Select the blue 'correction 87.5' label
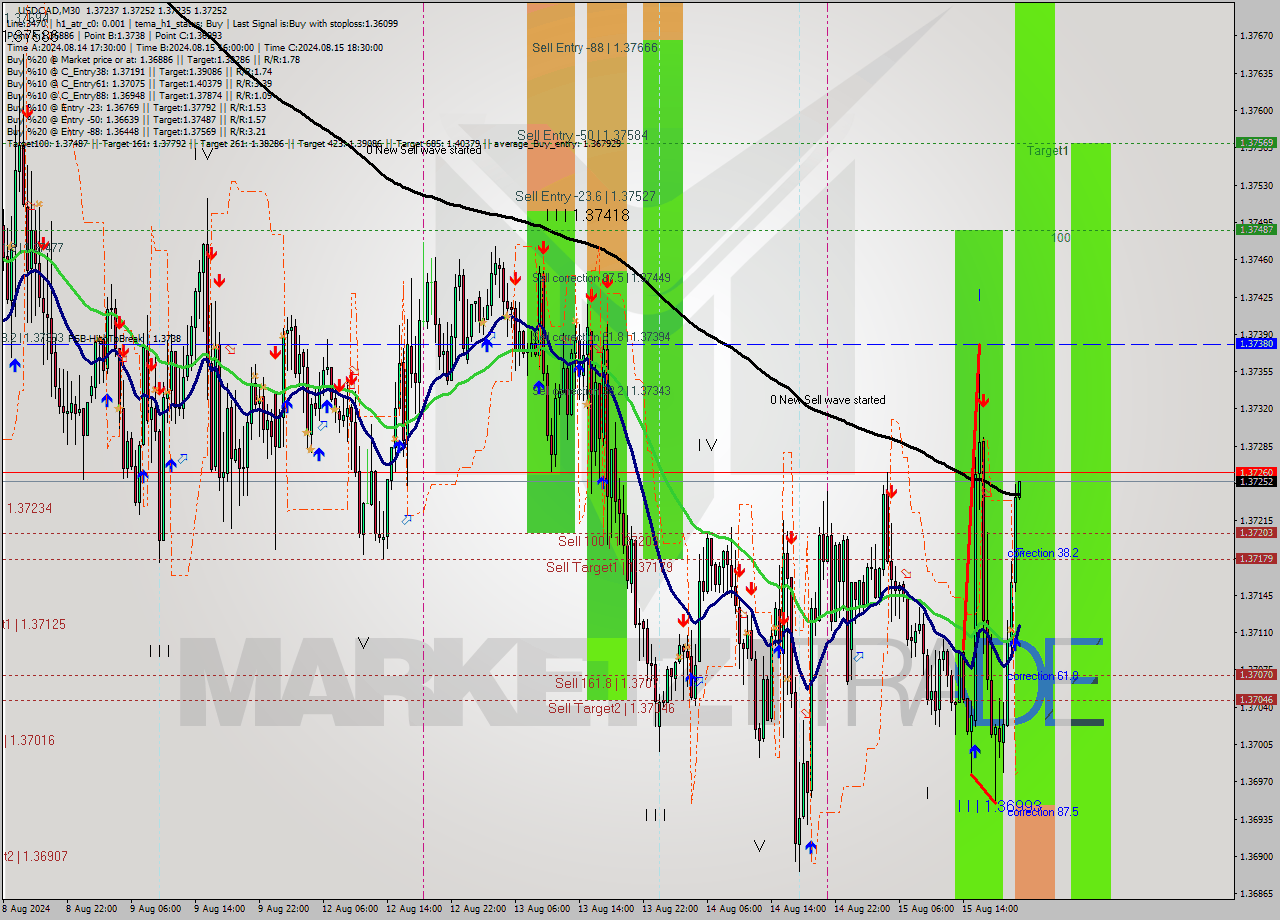 pyautogui.click(x=1042, y=812)
